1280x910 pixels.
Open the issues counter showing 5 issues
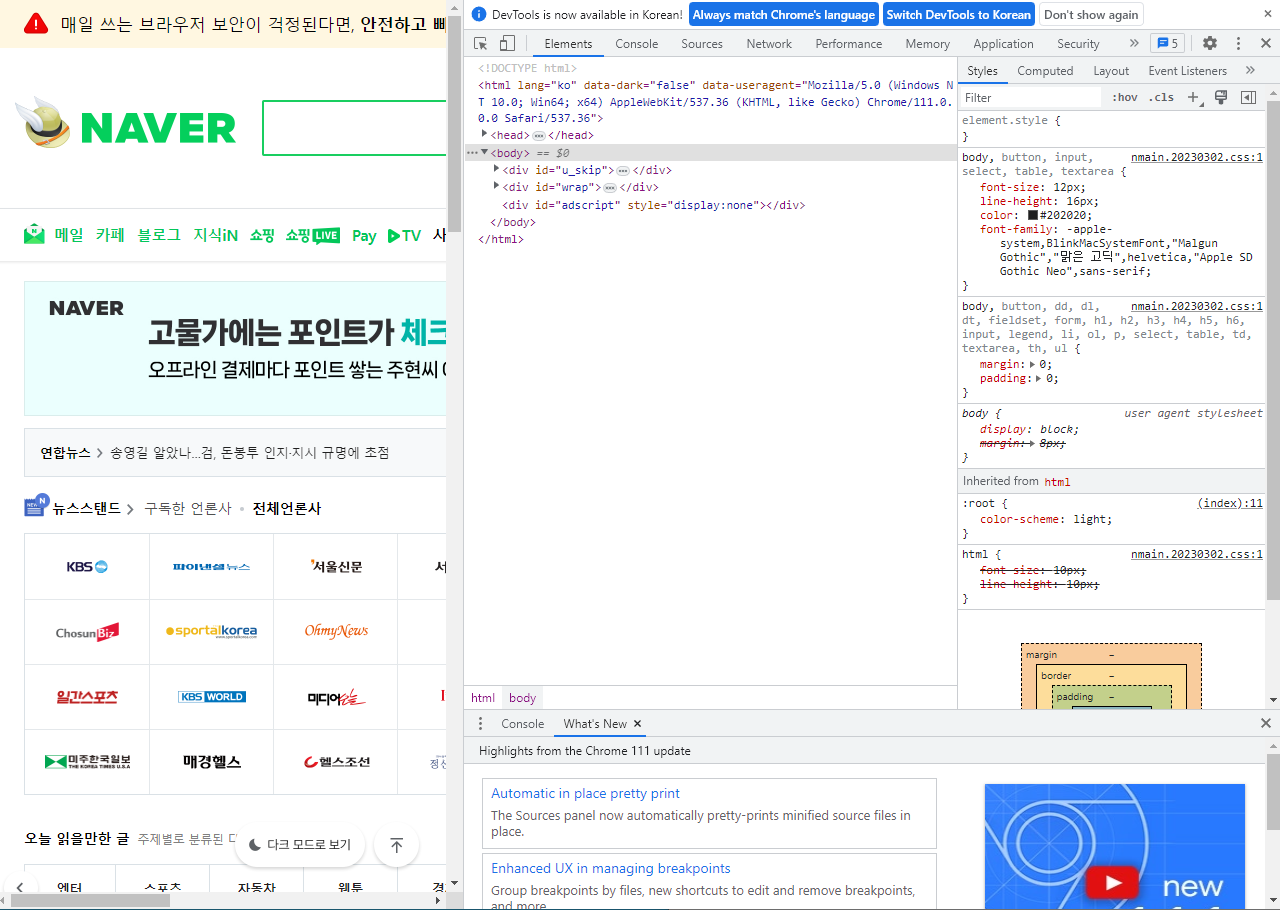(x=1167, y=43)
